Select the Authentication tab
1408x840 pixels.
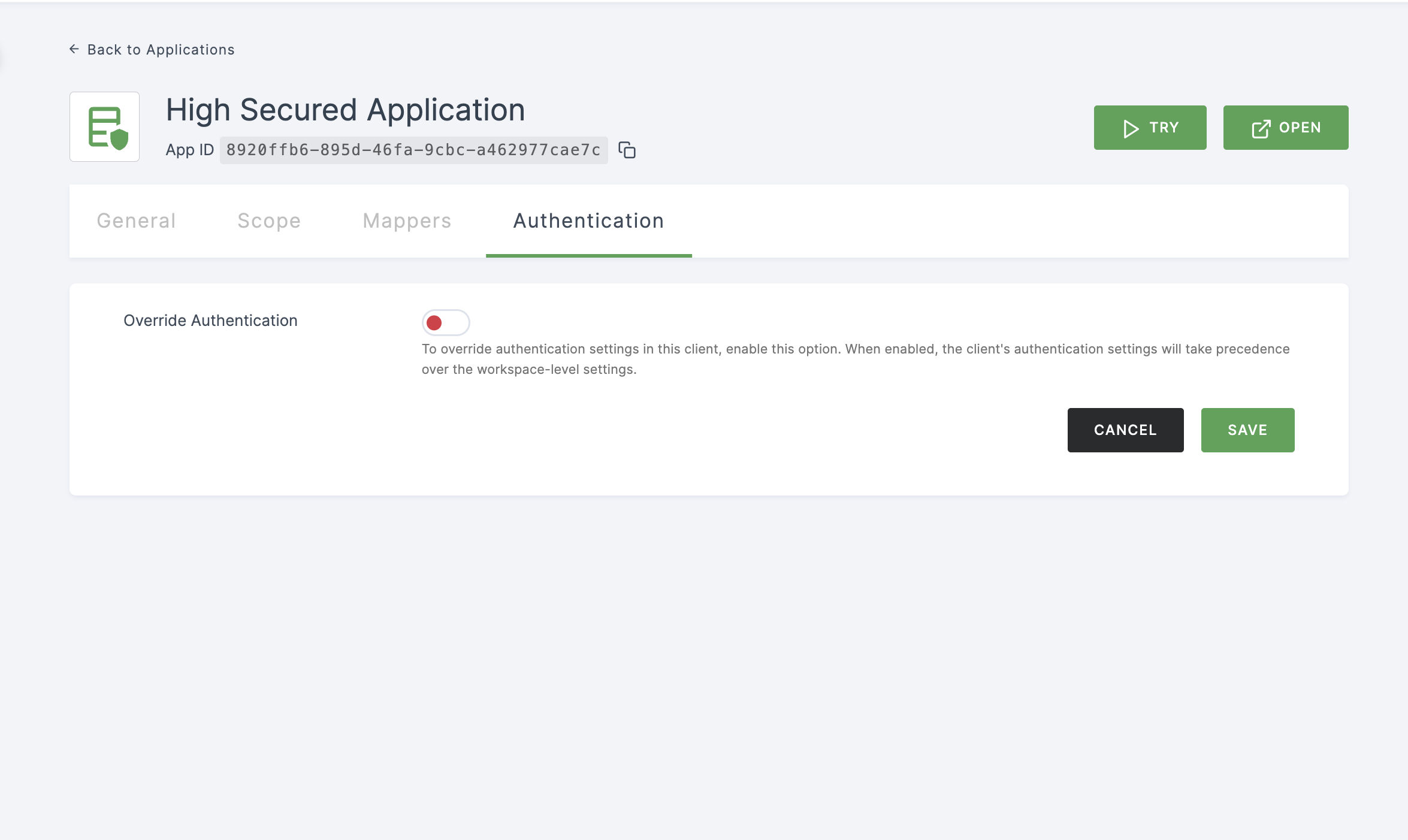tap(588, 220)
